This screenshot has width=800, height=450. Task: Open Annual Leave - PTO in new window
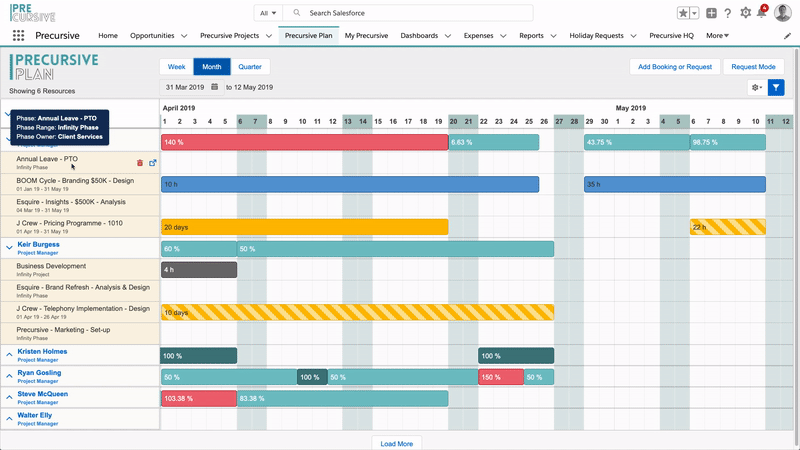(153, 163)
